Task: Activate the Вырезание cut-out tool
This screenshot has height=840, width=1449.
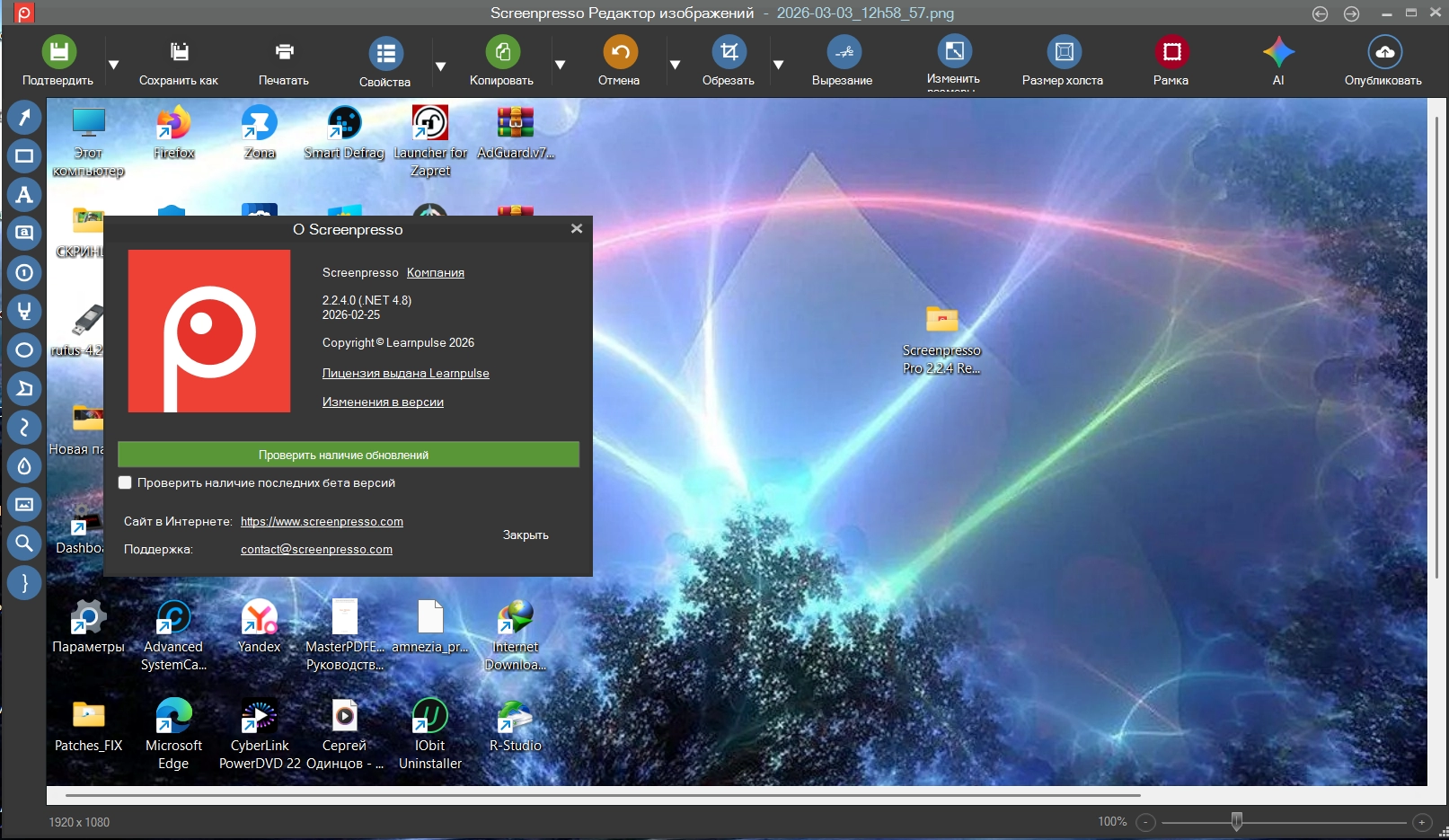Action: point(843,52)
